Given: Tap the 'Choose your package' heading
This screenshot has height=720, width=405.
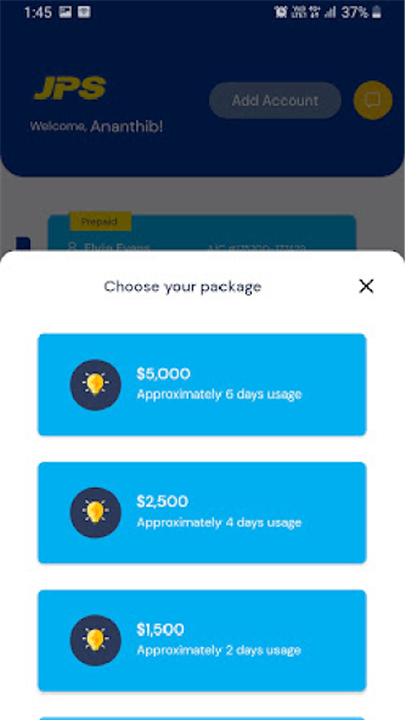Looking at the screenshot, I should point(183,287).
